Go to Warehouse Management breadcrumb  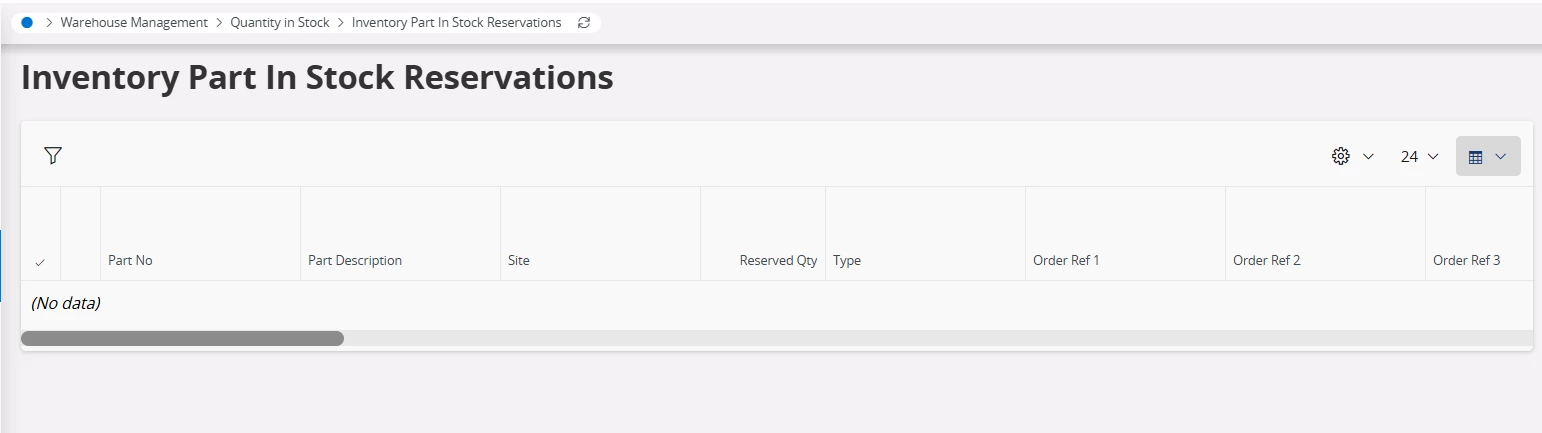coord(134,22)
